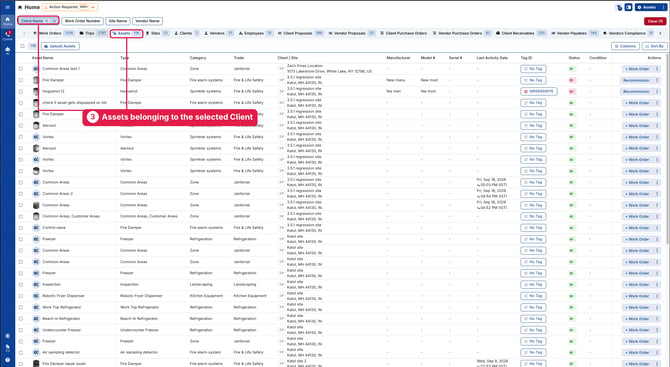Click the green status indicator for Inspection row
The height and width of the screenshot is (367, 670).
pyautogui.click(x=572, y=285)
